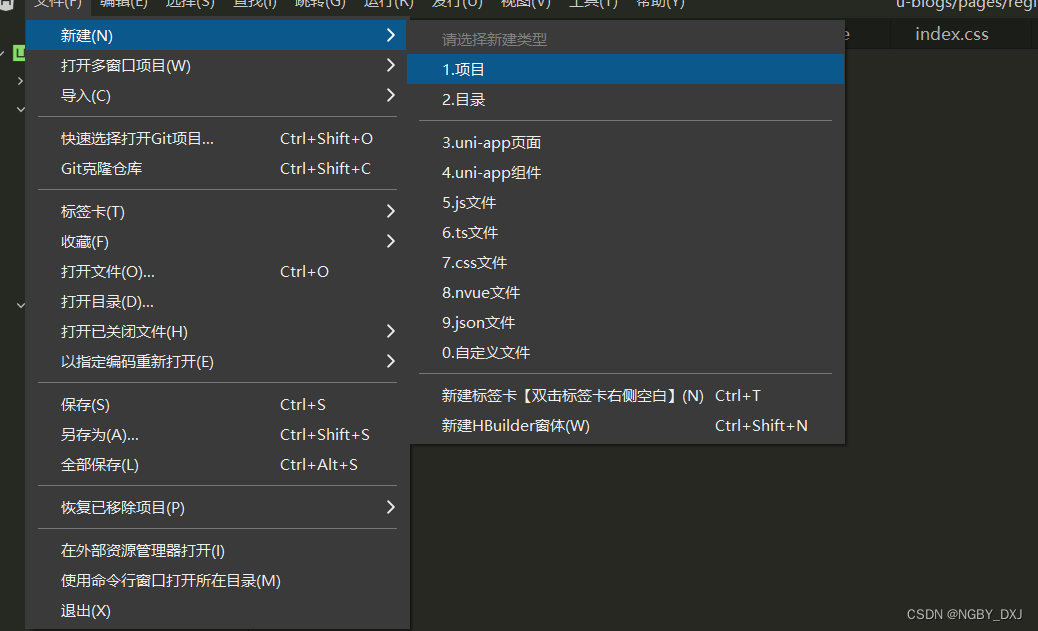The width and height of the screenshot is (1038, 631).
Task: Select 快速选择打开Git项目...
Action: click(x=216, y=138)
